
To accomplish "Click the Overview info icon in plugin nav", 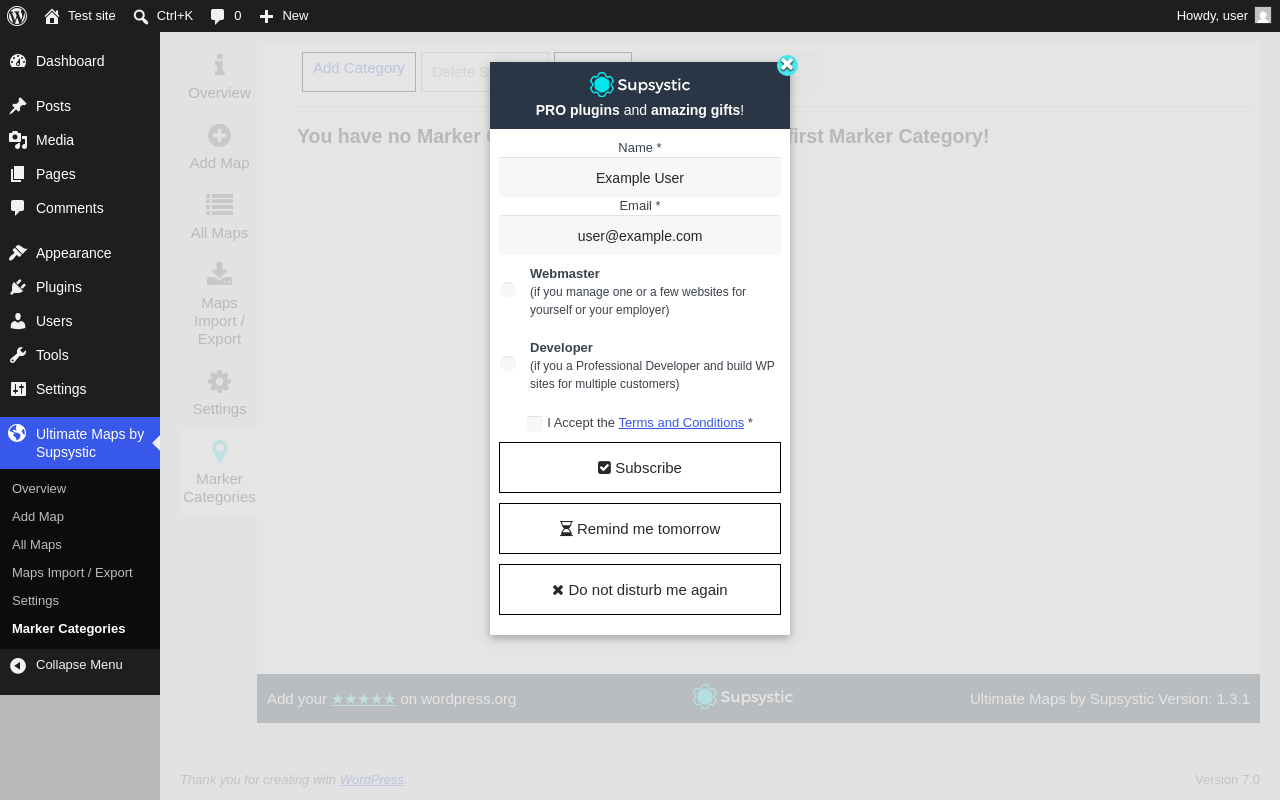I will click(x=219, y=65).
